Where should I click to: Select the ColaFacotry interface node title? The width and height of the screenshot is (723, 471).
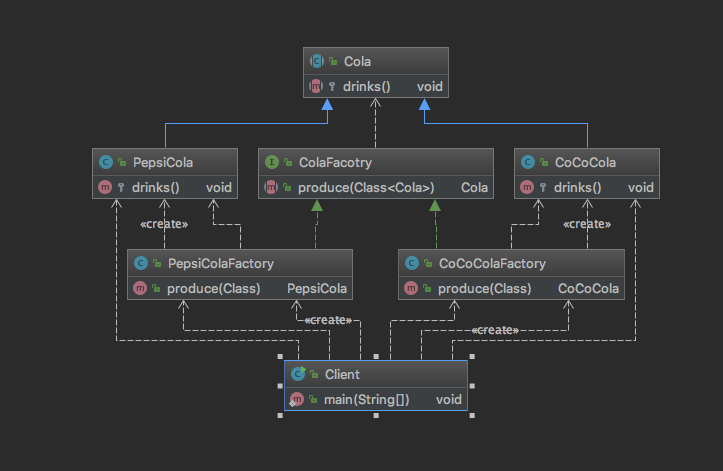pyautogui.click(x=335, y=162)
